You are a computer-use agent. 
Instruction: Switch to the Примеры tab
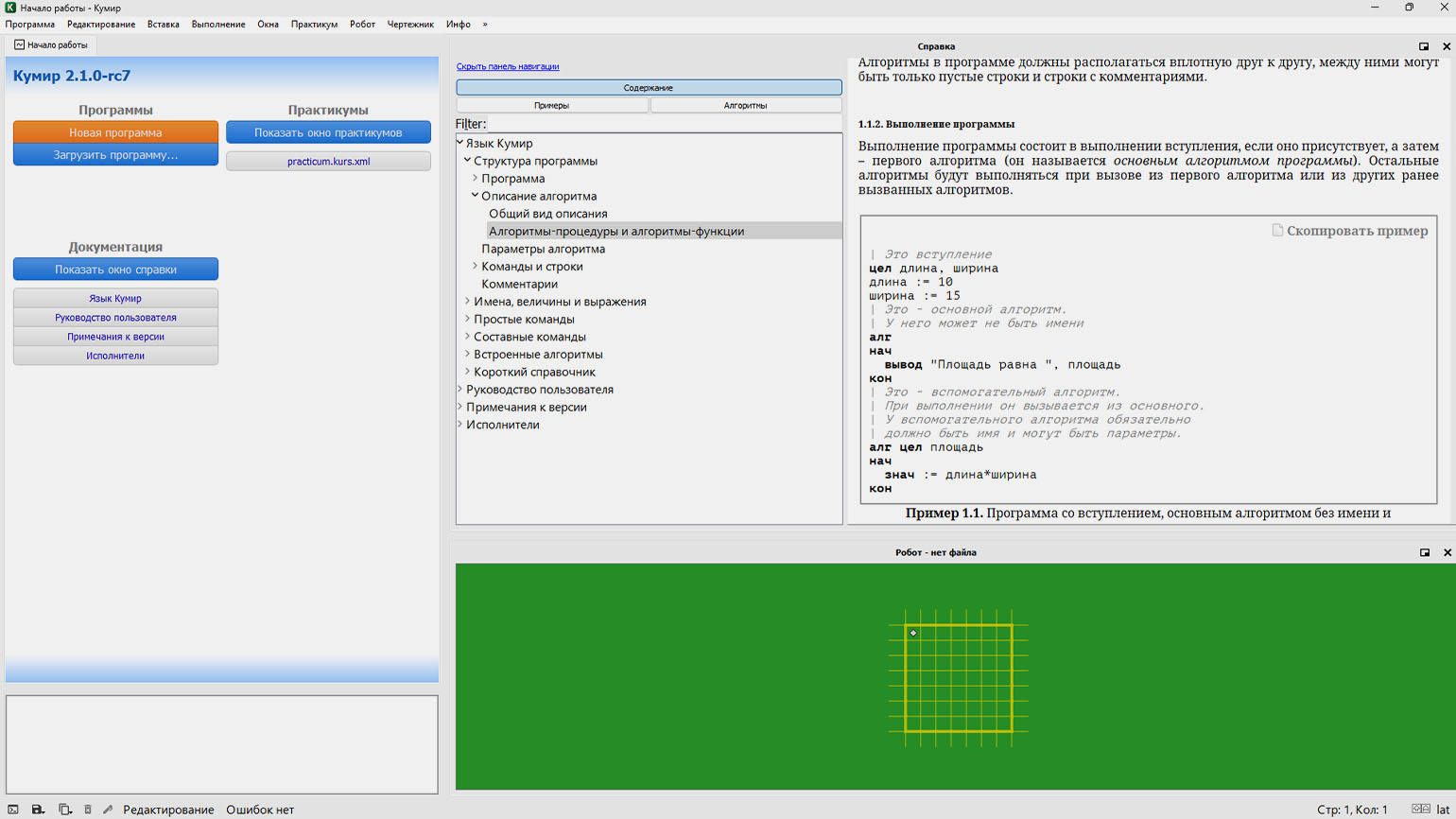click(552, 106)
